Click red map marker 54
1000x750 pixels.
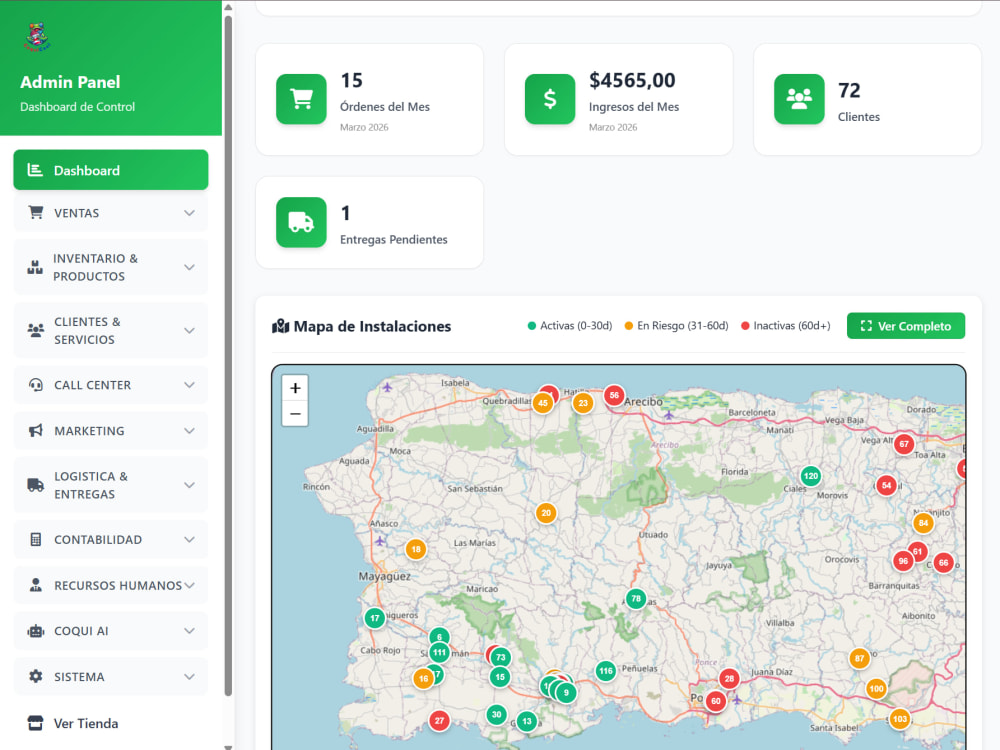(x=886, y=485)
